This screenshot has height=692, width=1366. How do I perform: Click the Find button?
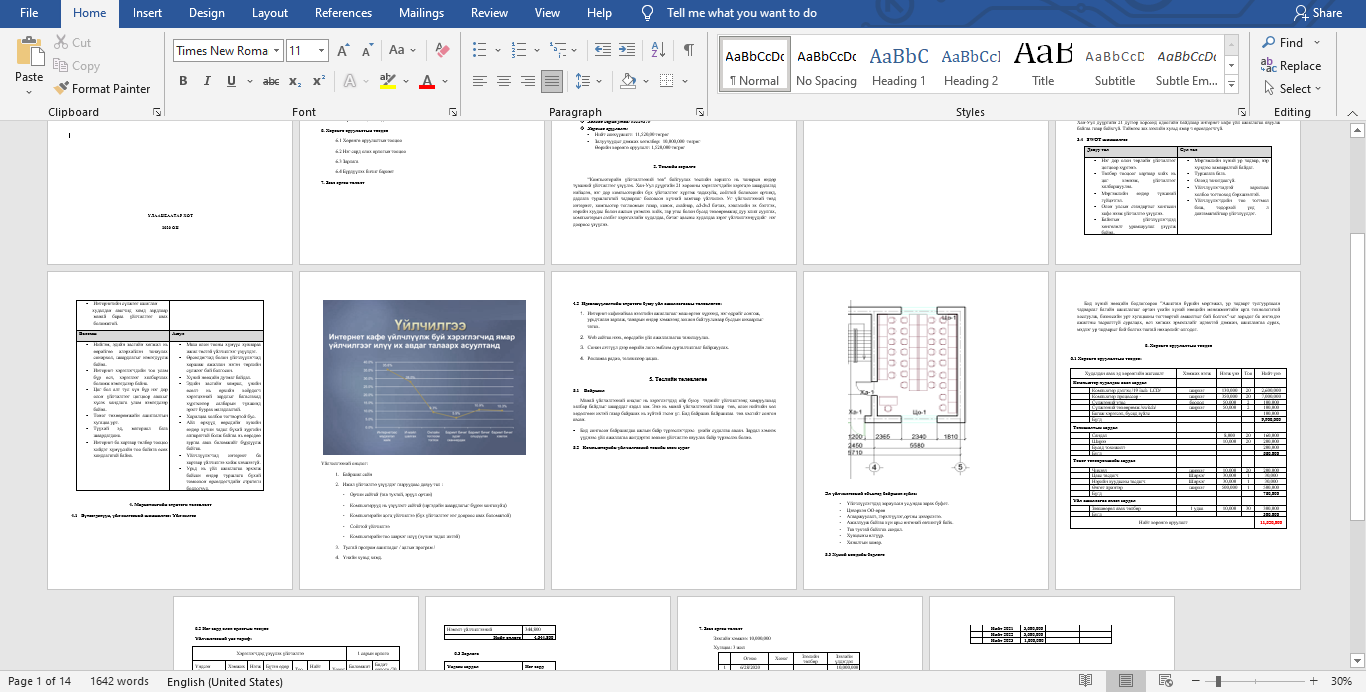(x=1283, y=43)
